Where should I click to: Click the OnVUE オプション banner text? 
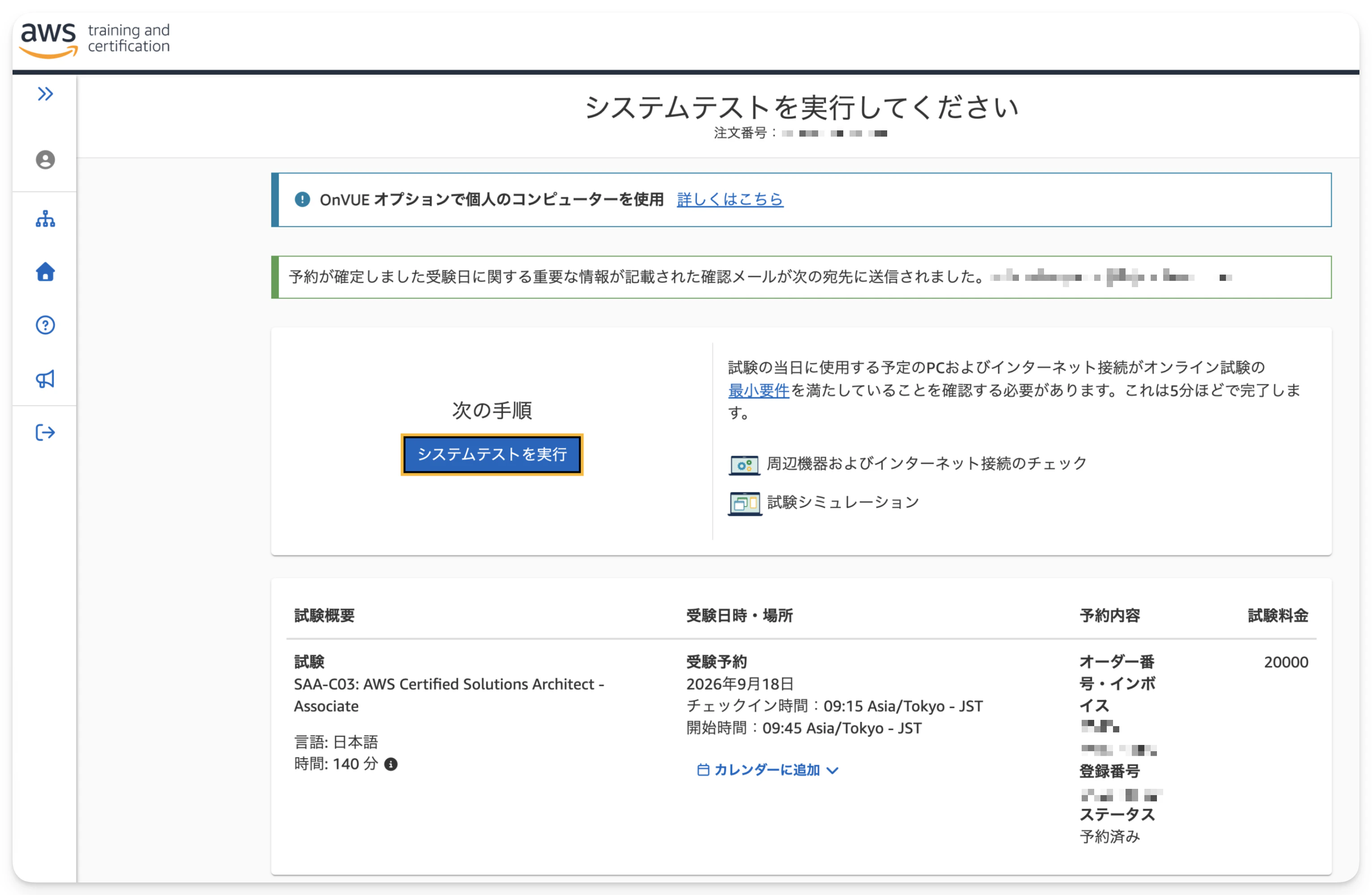point(492,199)
